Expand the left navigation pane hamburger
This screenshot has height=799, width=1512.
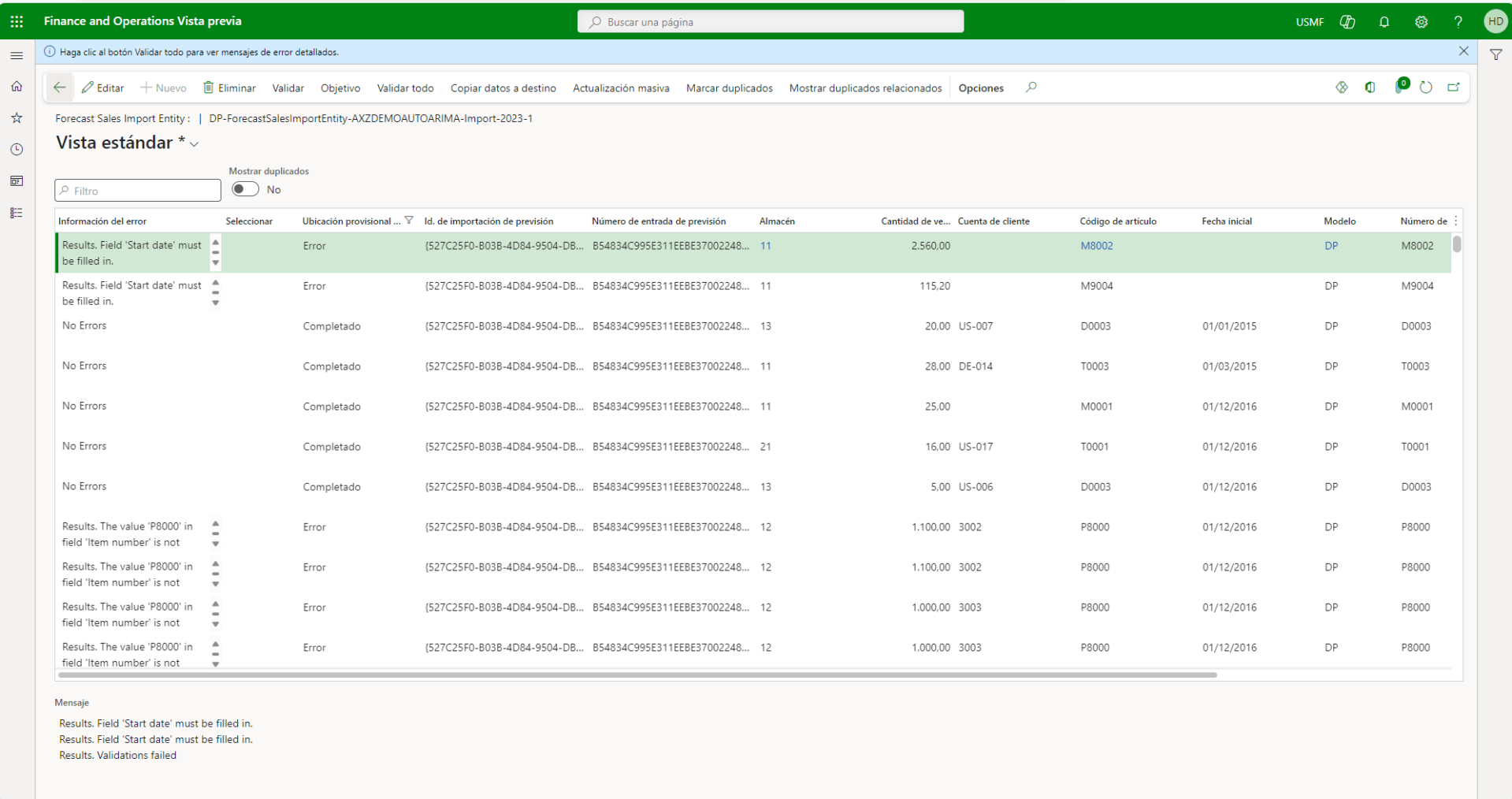click(17, 55)
